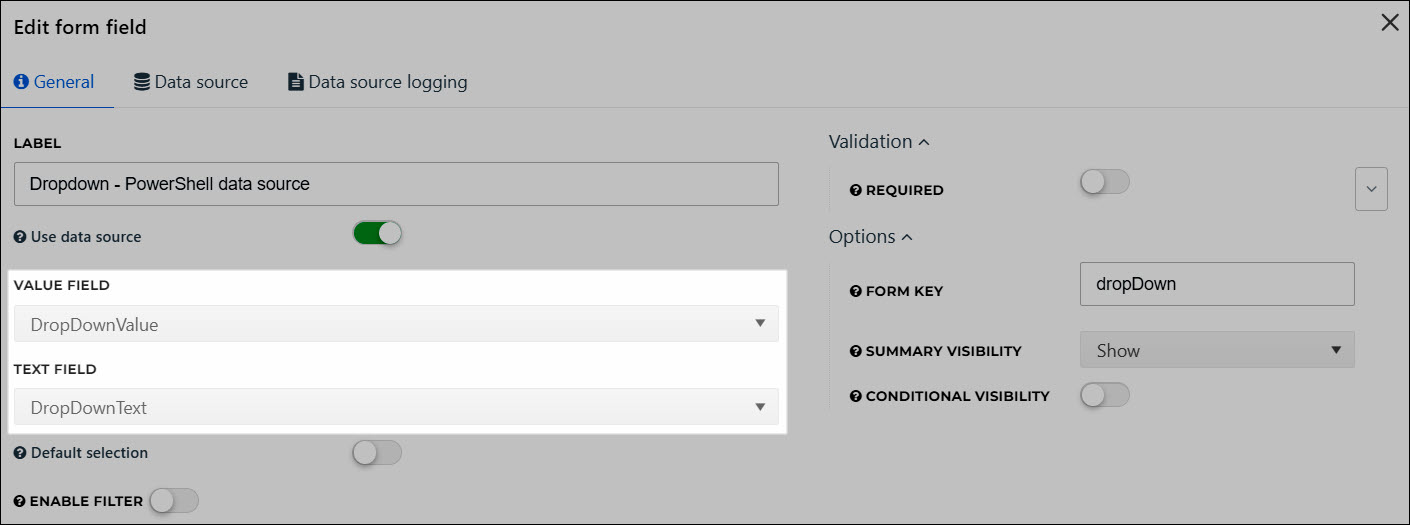The height and width of the screenshot is (525, 1410).
Task: Open the Summary Visibility Show dropdown
Action: pyautogui.click(x=1217, y=350)
